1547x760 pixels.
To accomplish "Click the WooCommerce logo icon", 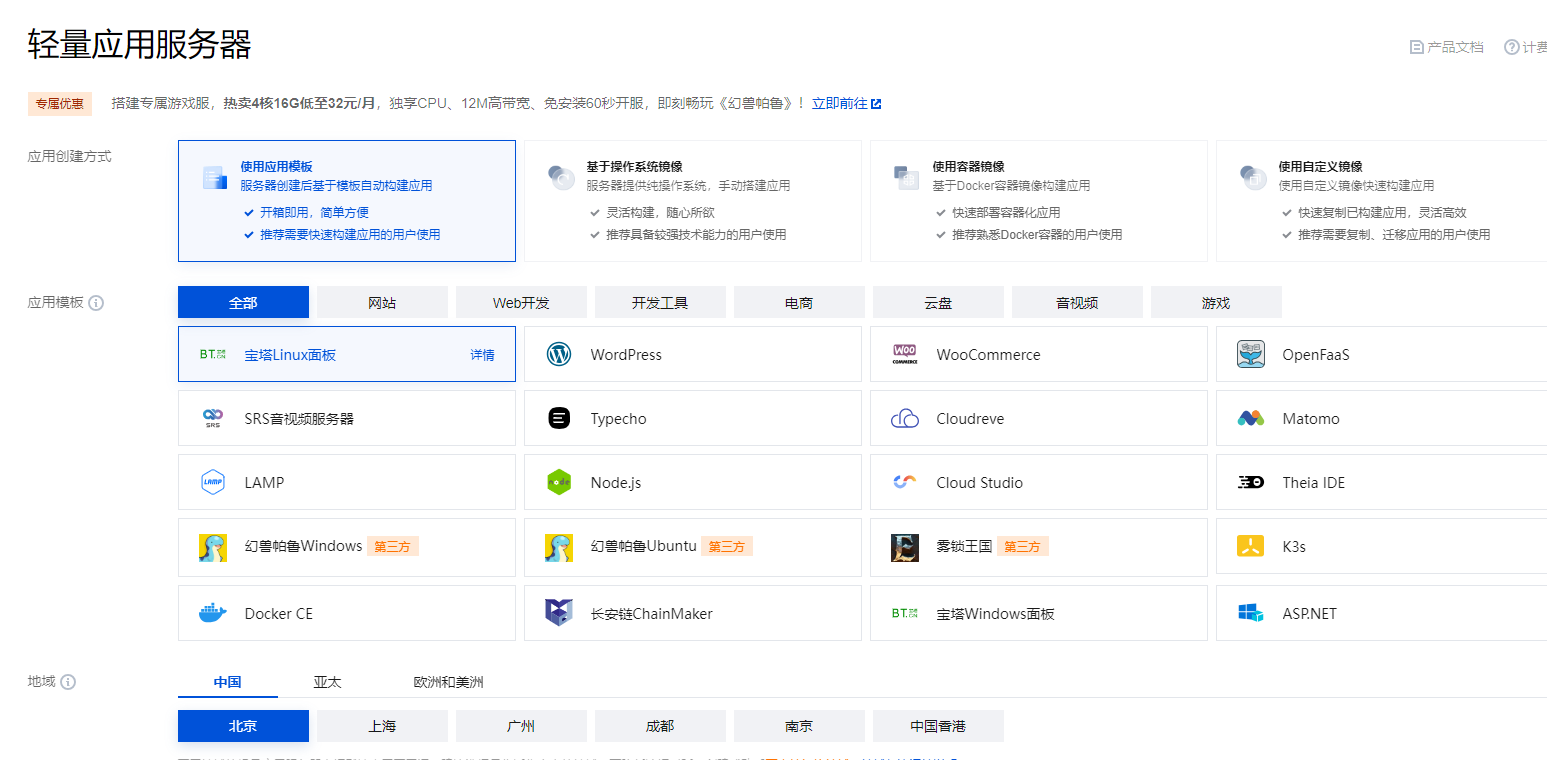I will tap(905, 354).
